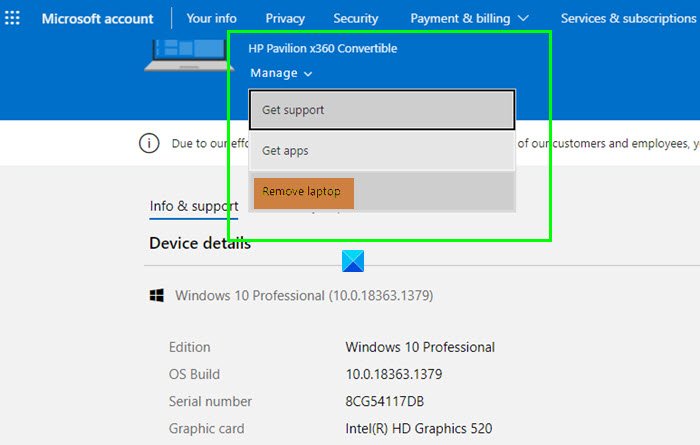Click the Microsoft account home link
Viewport: 700px width, 445px height.
98,18
